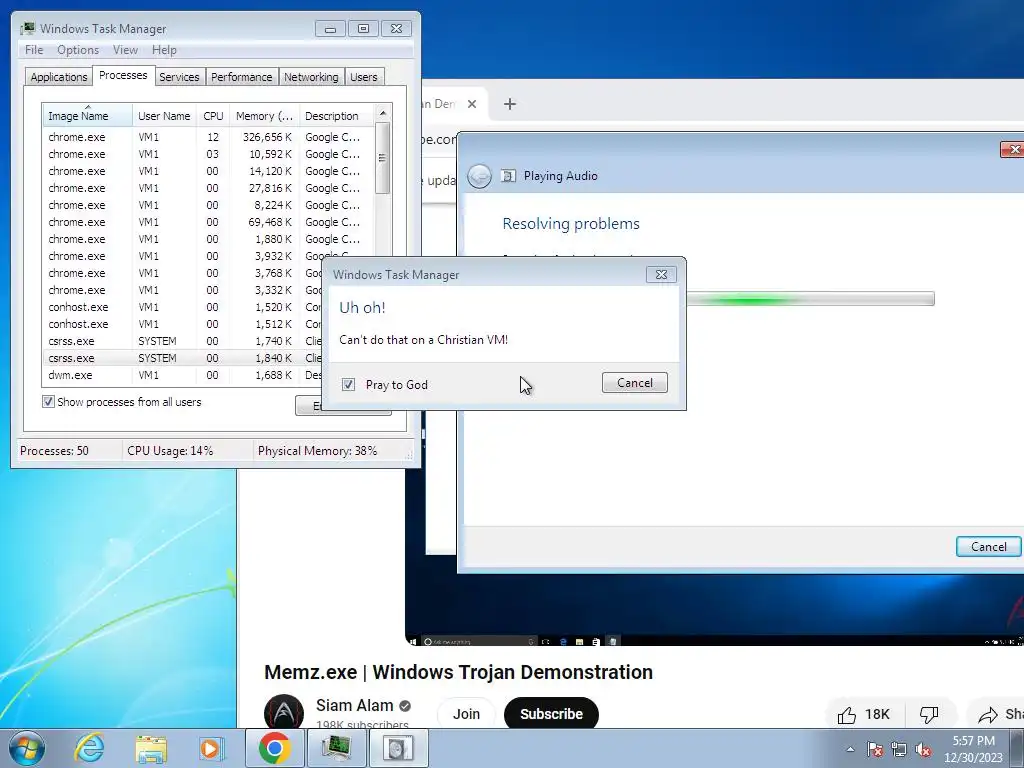Click the Siam Alam channel avatar
The width and height of the screenshot is (1024, 768).
click(283, 712)
